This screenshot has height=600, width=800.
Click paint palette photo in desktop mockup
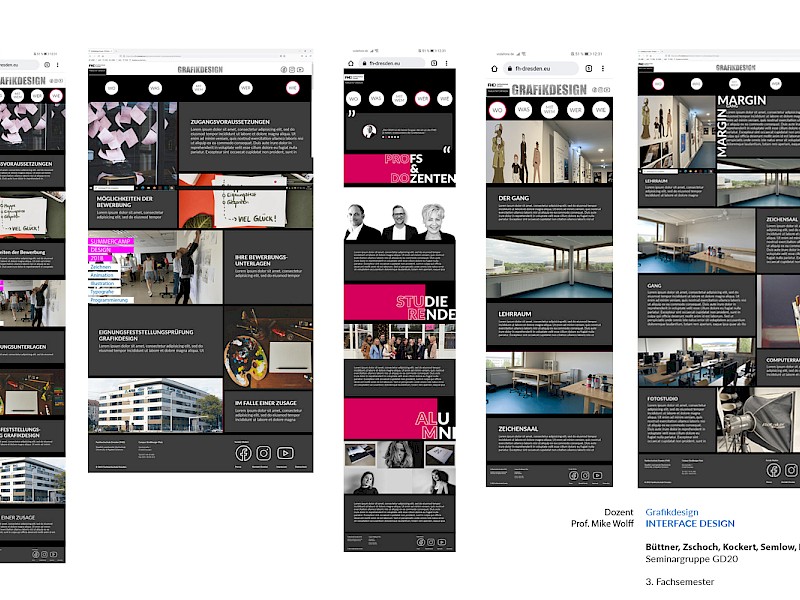(268, 347)
